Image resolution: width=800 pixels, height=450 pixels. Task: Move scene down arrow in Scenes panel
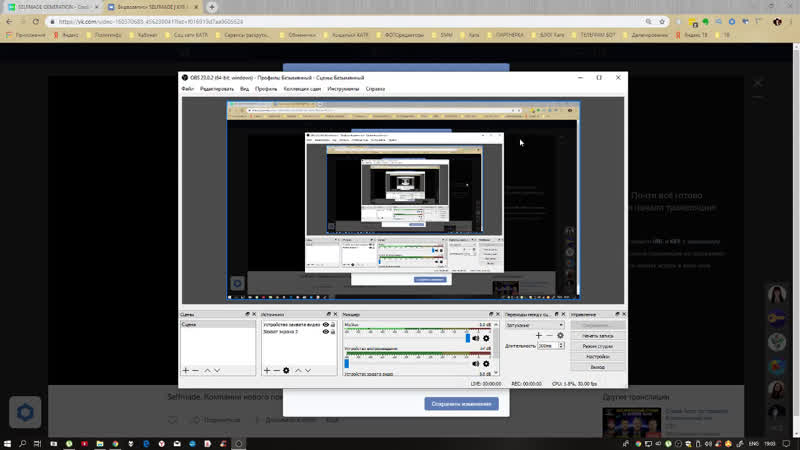(217, 370)
